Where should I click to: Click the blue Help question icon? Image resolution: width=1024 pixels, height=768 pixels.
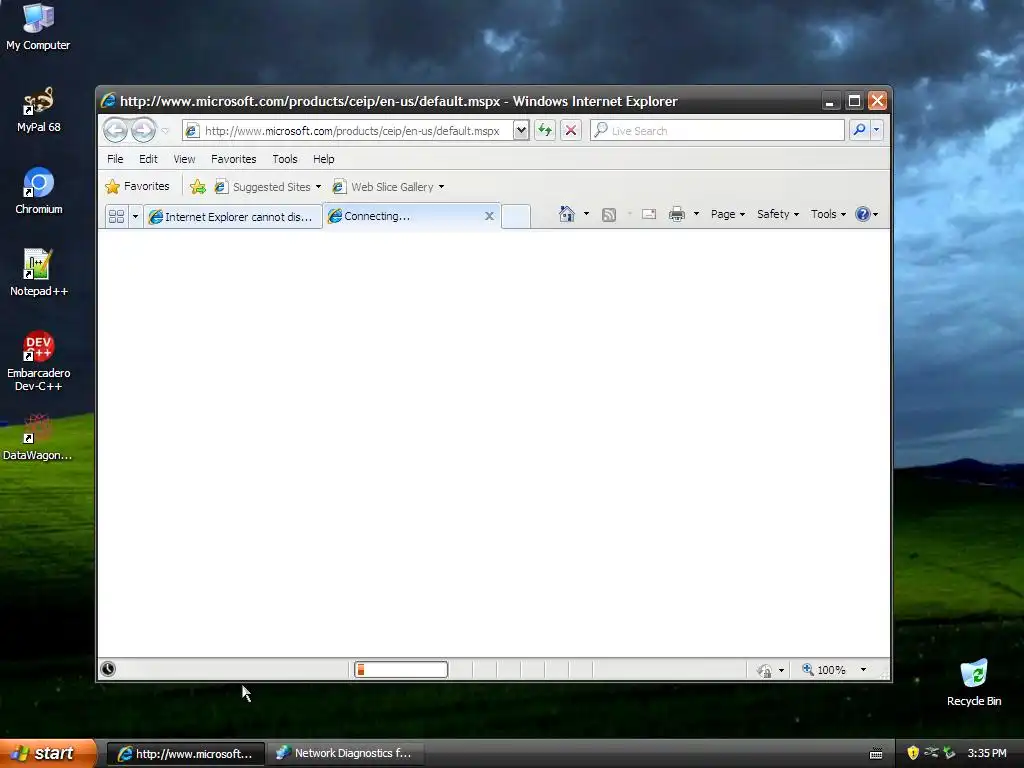pos(863,214)
